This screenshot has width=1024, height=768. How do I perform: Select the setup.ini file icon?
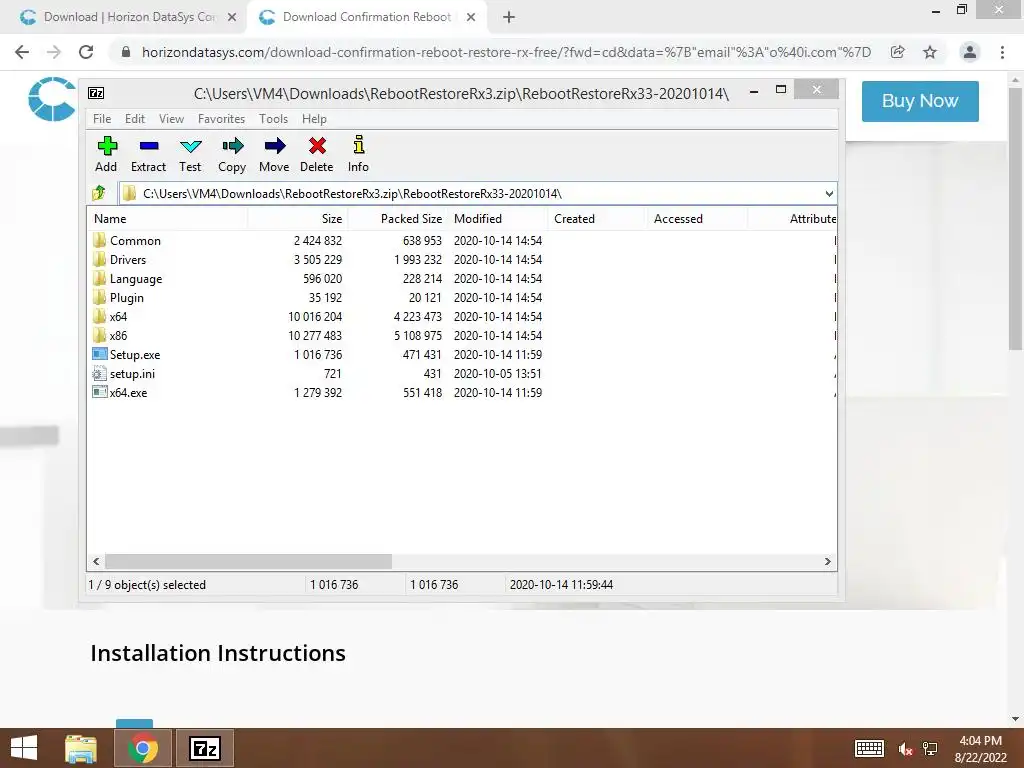99,374
